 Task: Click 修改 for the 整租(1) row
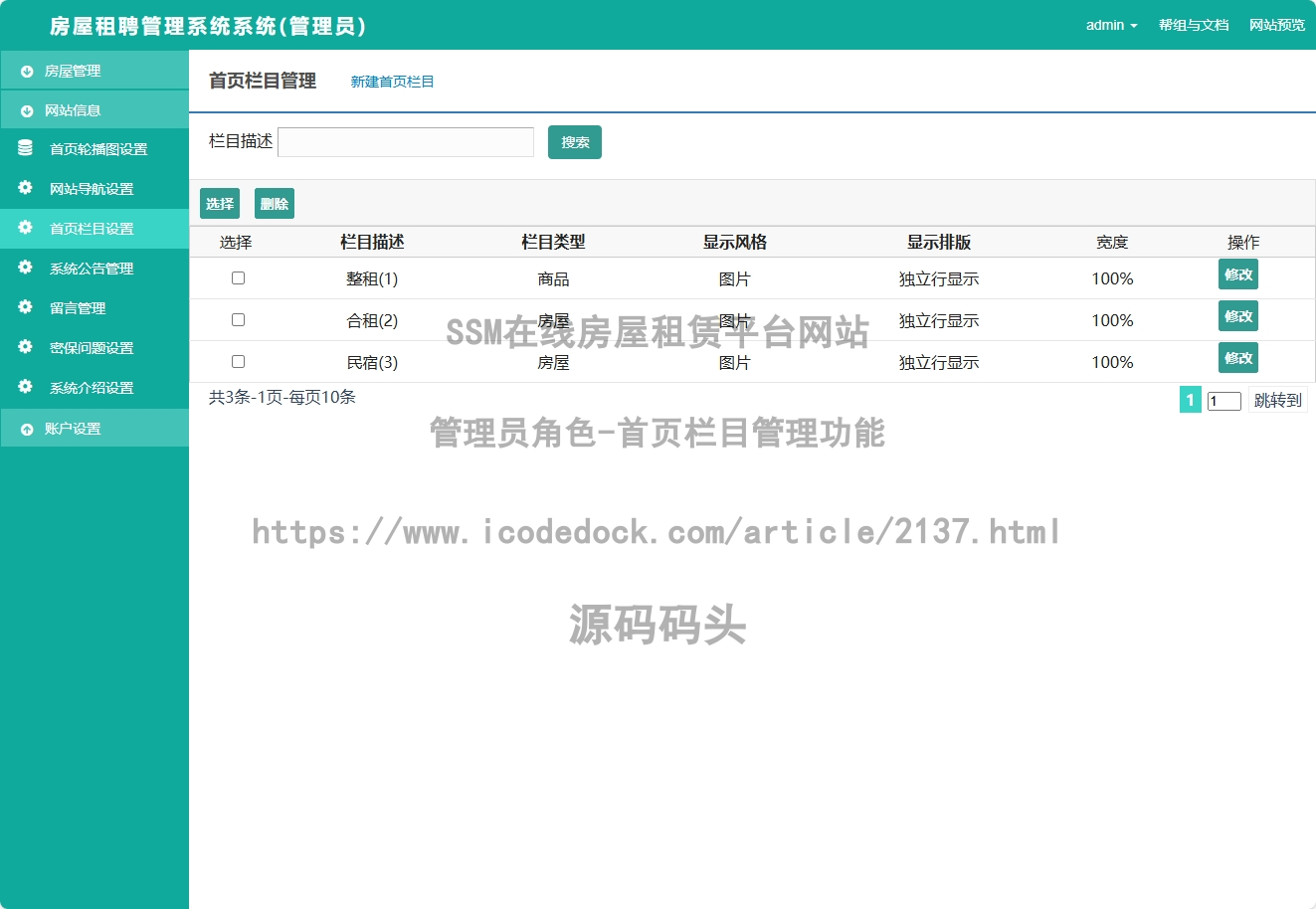click(x=1238, y=274)
